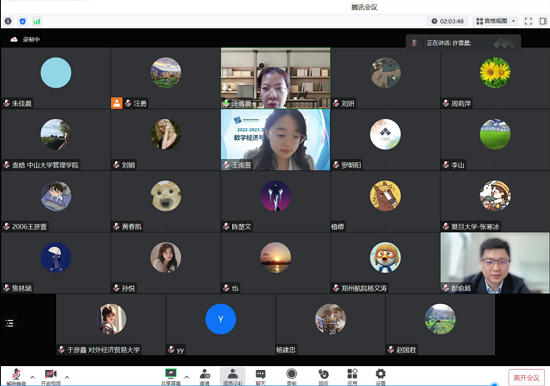Click the name label 刘娟
This screenshot has height=386, width=550.
tap(128, 165)
